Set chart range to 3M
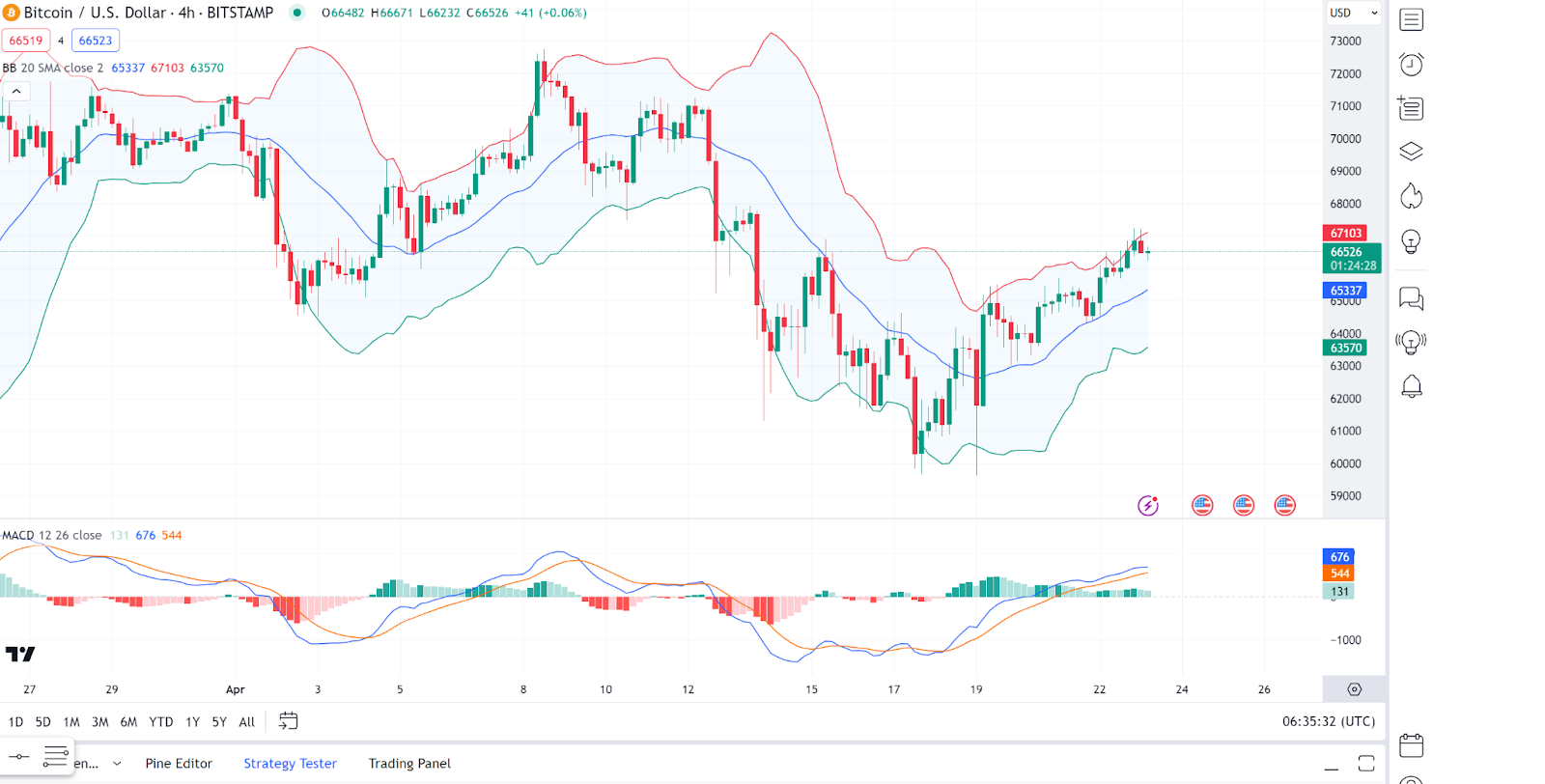Viewport: 1545px width, 784px height. [99, 722]
